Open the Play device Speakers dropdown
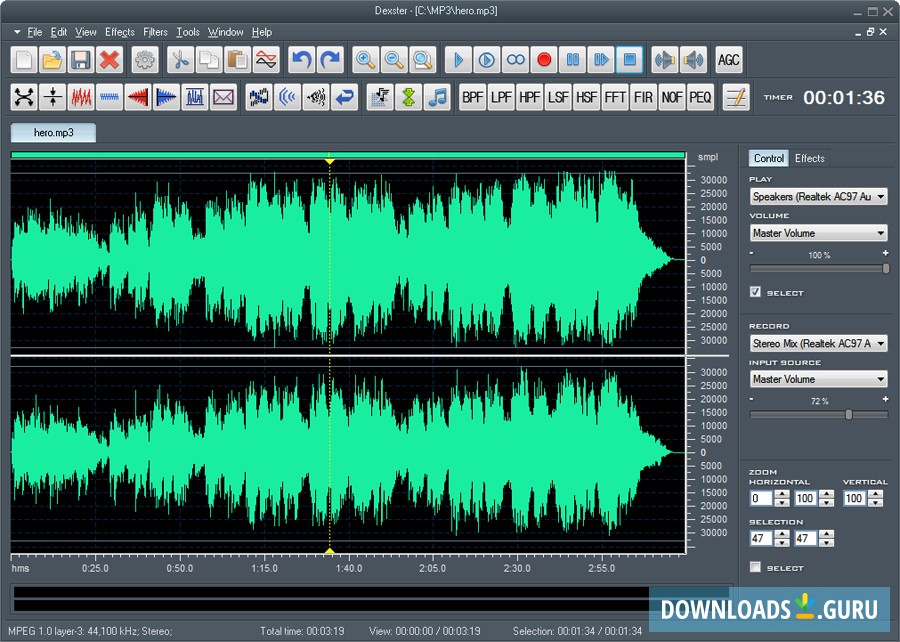The image size is (900, 642). tap(818, 197)
